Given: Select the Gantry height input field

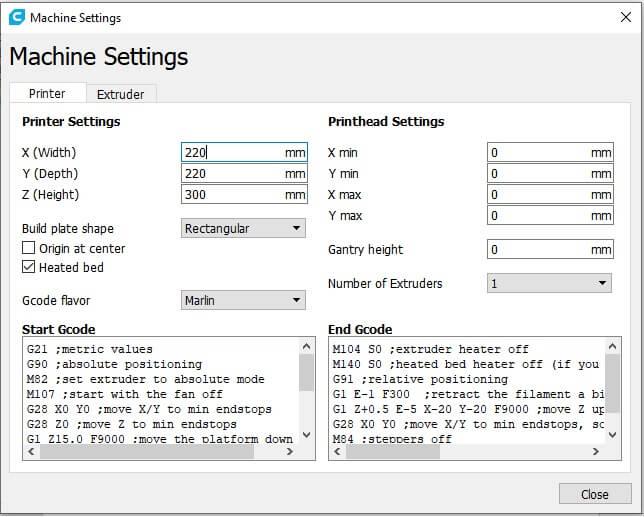Looking at the screenshot, I should [538, 250].
